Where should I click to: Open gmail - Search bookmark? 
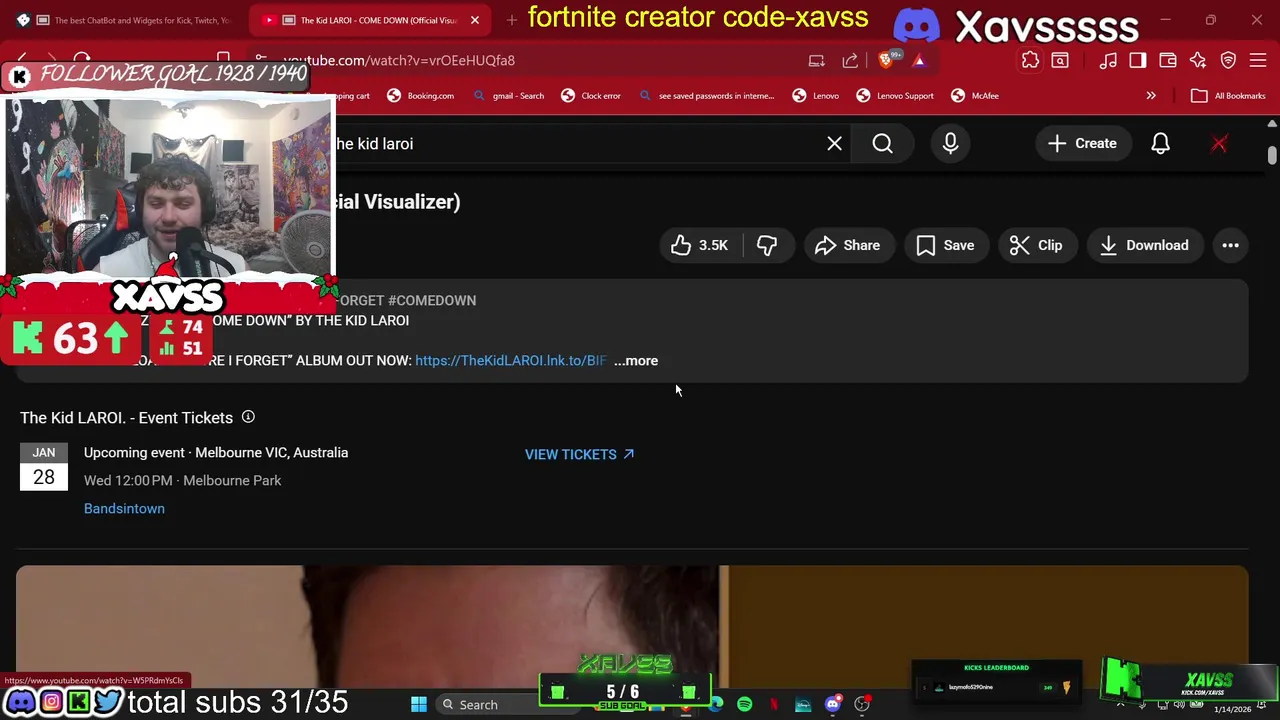[x=509, y=96]
